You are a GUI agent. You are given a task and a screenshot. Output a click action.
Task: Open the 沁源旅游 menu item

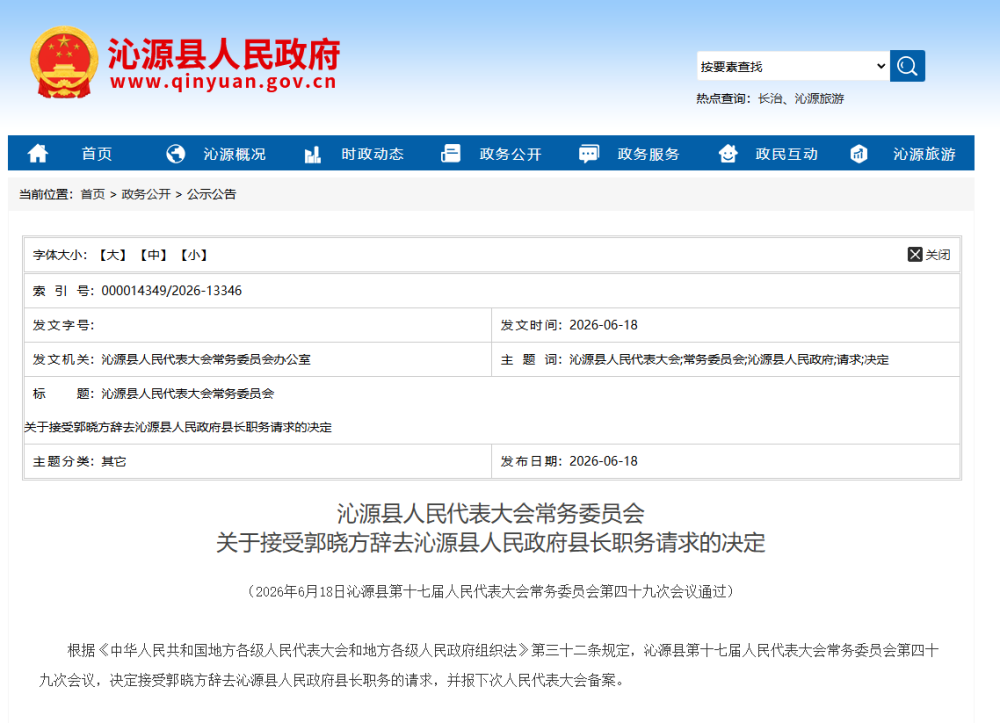(x=924, y=154)
